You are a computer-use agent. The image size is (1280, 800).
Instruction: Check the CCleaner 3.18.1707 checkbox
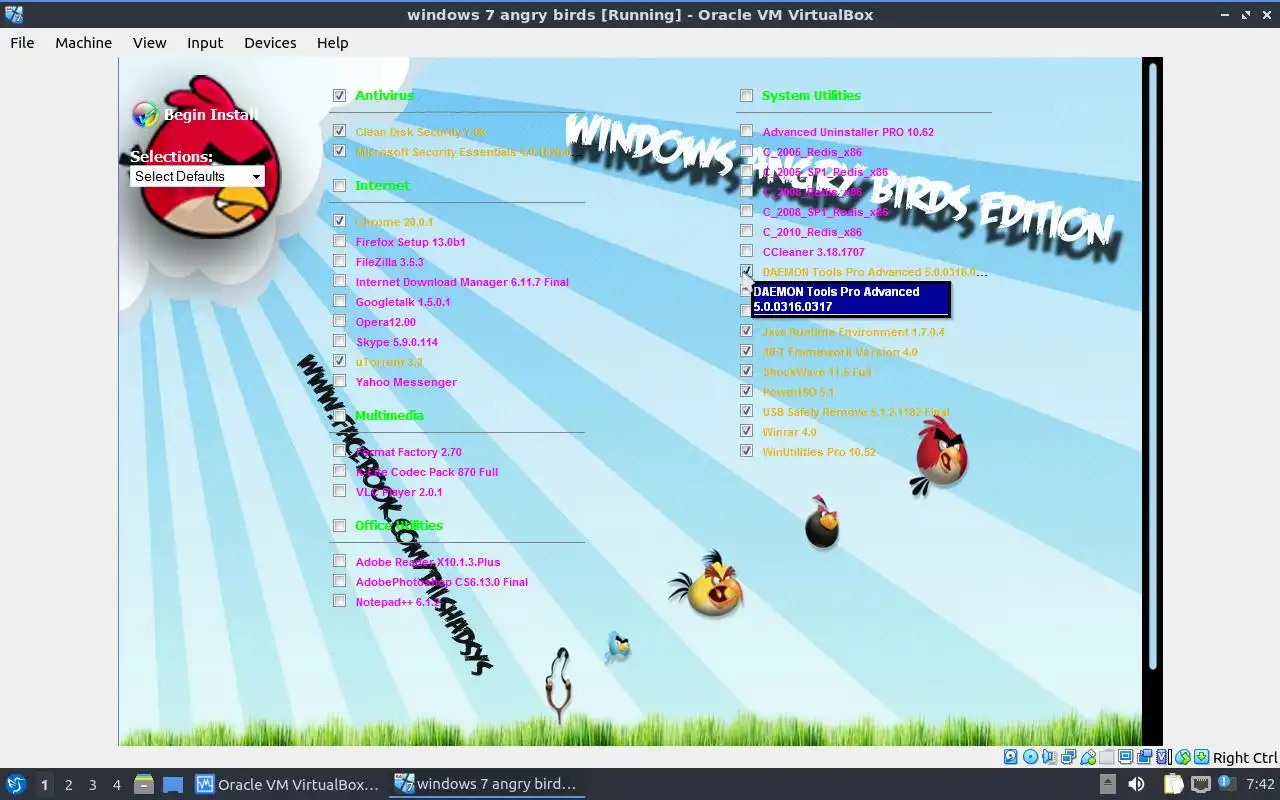pos(746,251)
